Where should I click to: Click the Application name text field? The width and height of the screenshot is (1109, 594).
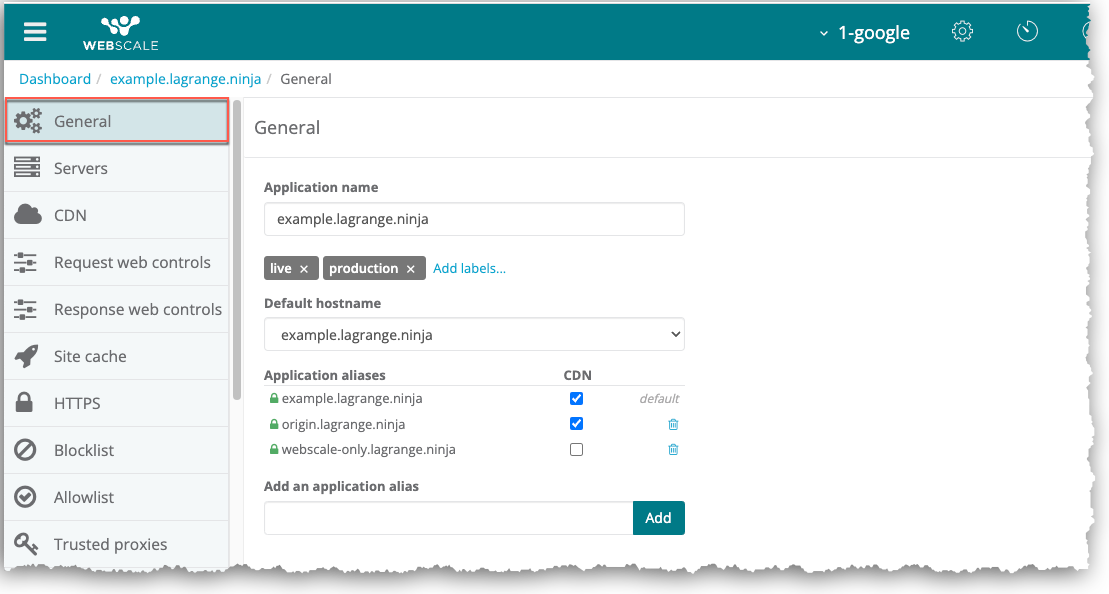(x=474, y=219)
